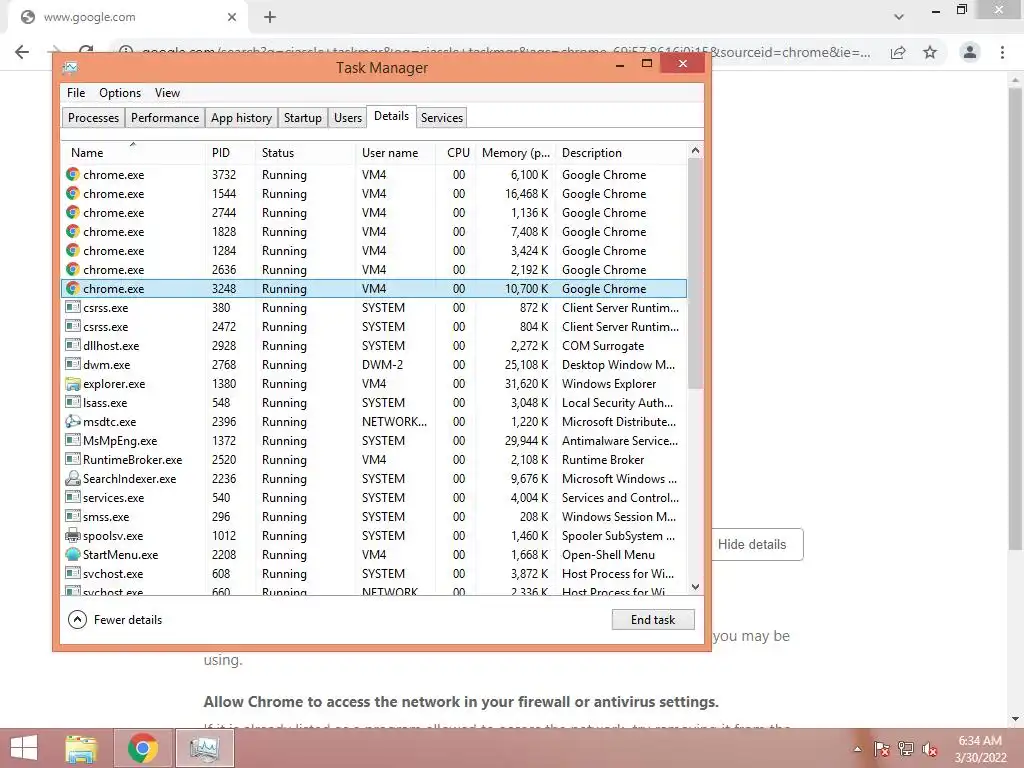Screen dimensions: 1024x768
Task: Click the explorer.exe folder icon
Action: [x=72, y=383]
